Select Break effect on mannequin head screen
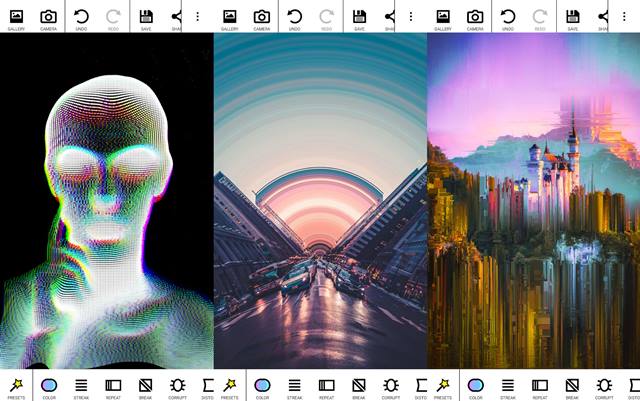640x401 pixels. coord(146,388)
